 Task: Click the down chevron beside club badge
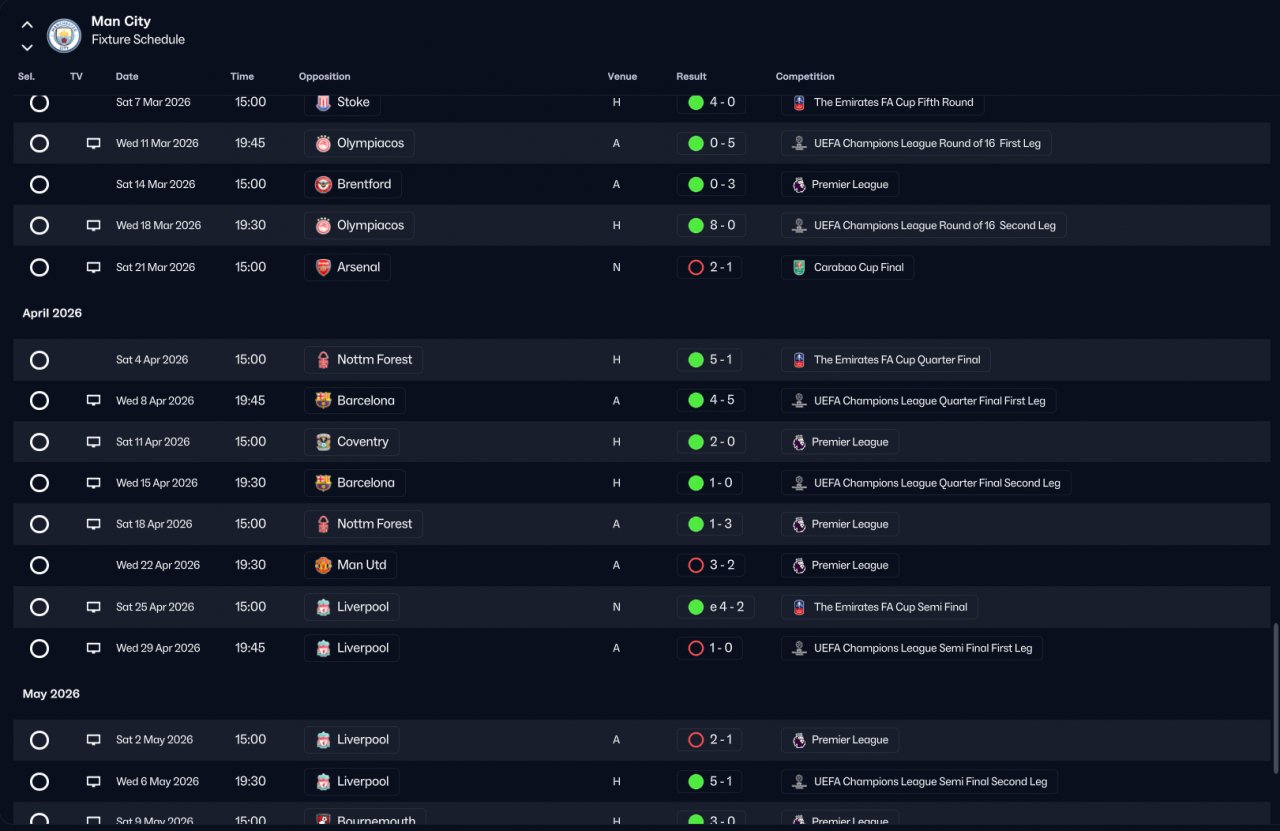coord(27,47)
